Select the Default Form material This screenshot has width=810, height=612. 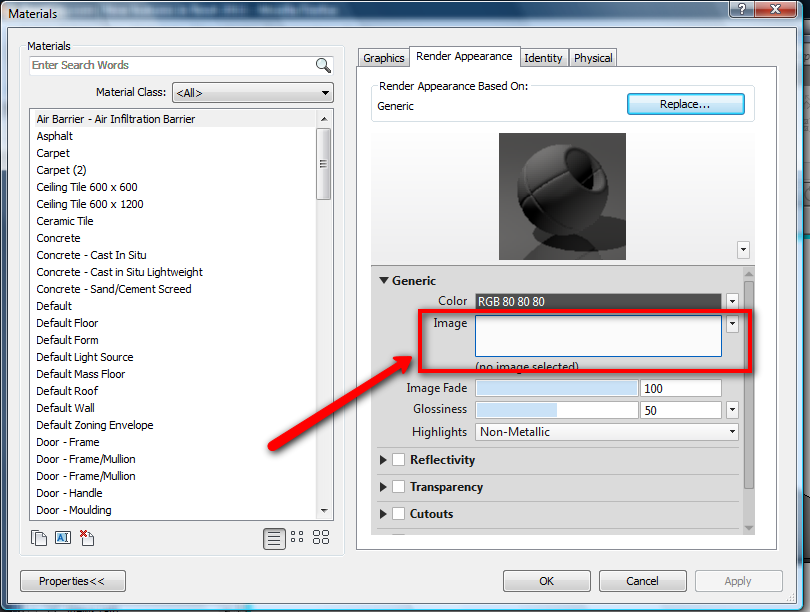[x=67, y=340]
